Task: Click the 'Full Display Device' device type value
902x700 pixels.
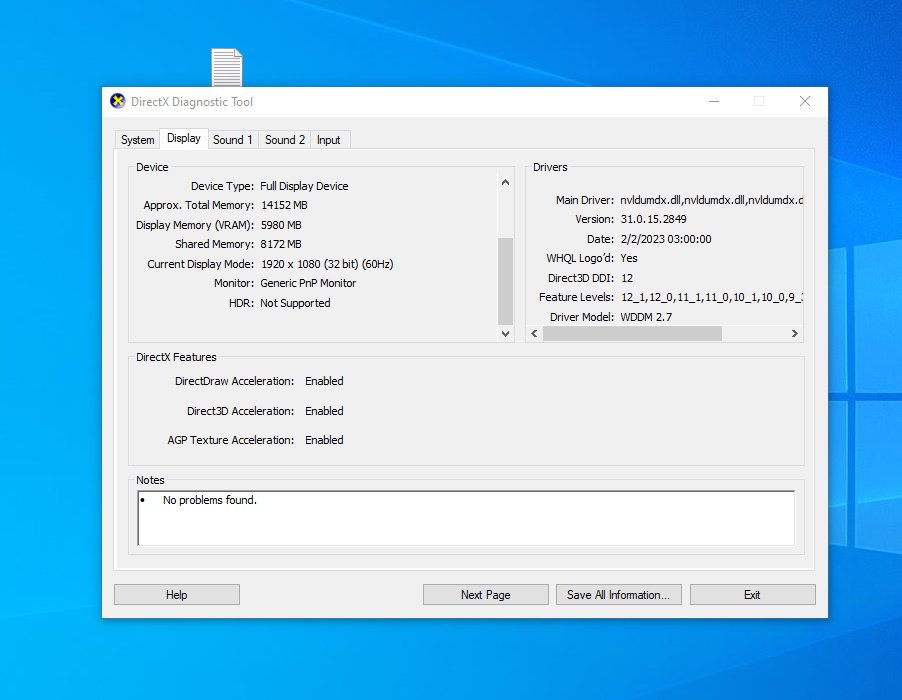Action: pos(304,186)
